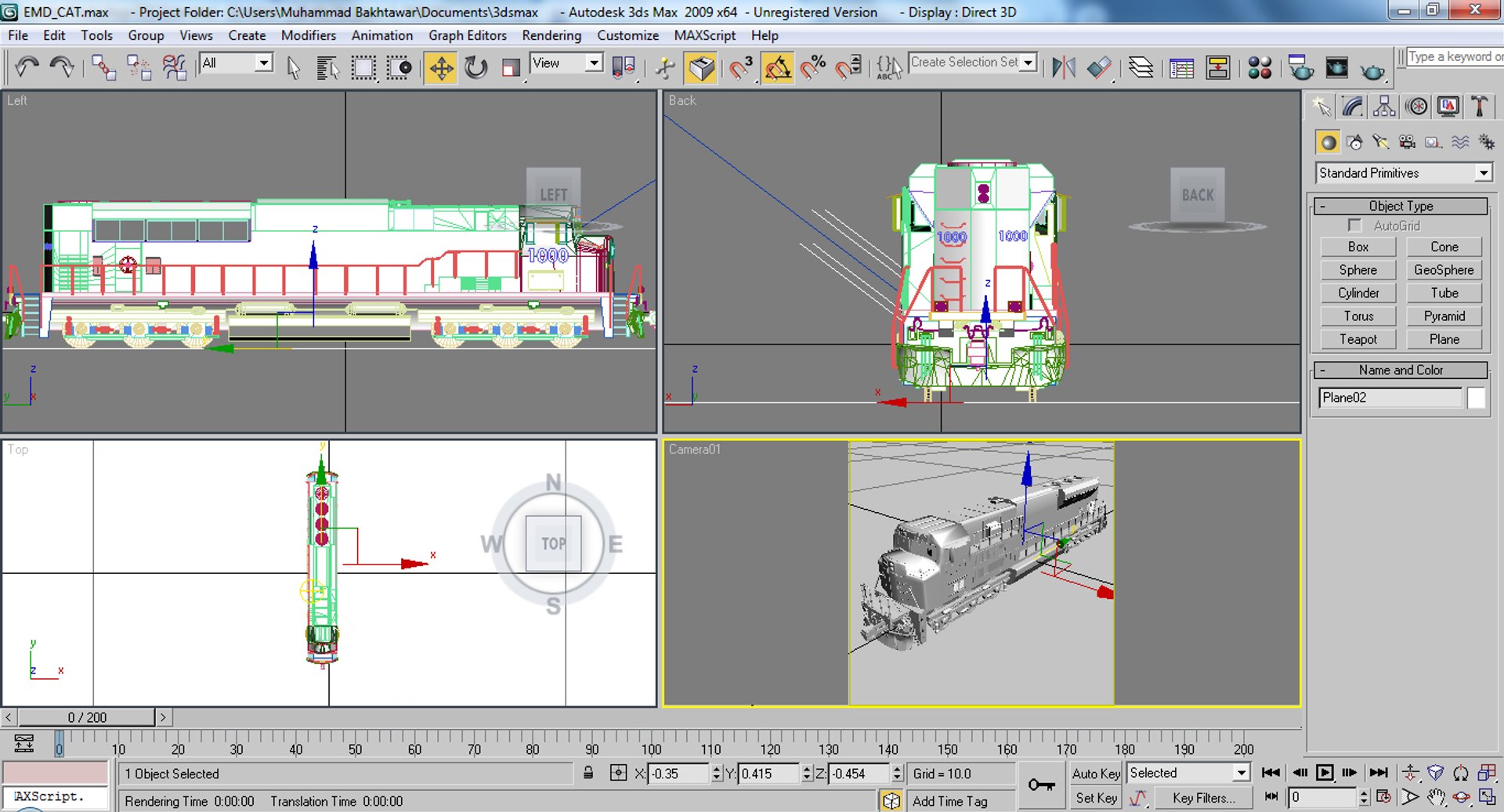Viewport: 1504px width, 812px height.
Task: Click the TOP face of the ViewCube
Action: [x=553, y=543]
